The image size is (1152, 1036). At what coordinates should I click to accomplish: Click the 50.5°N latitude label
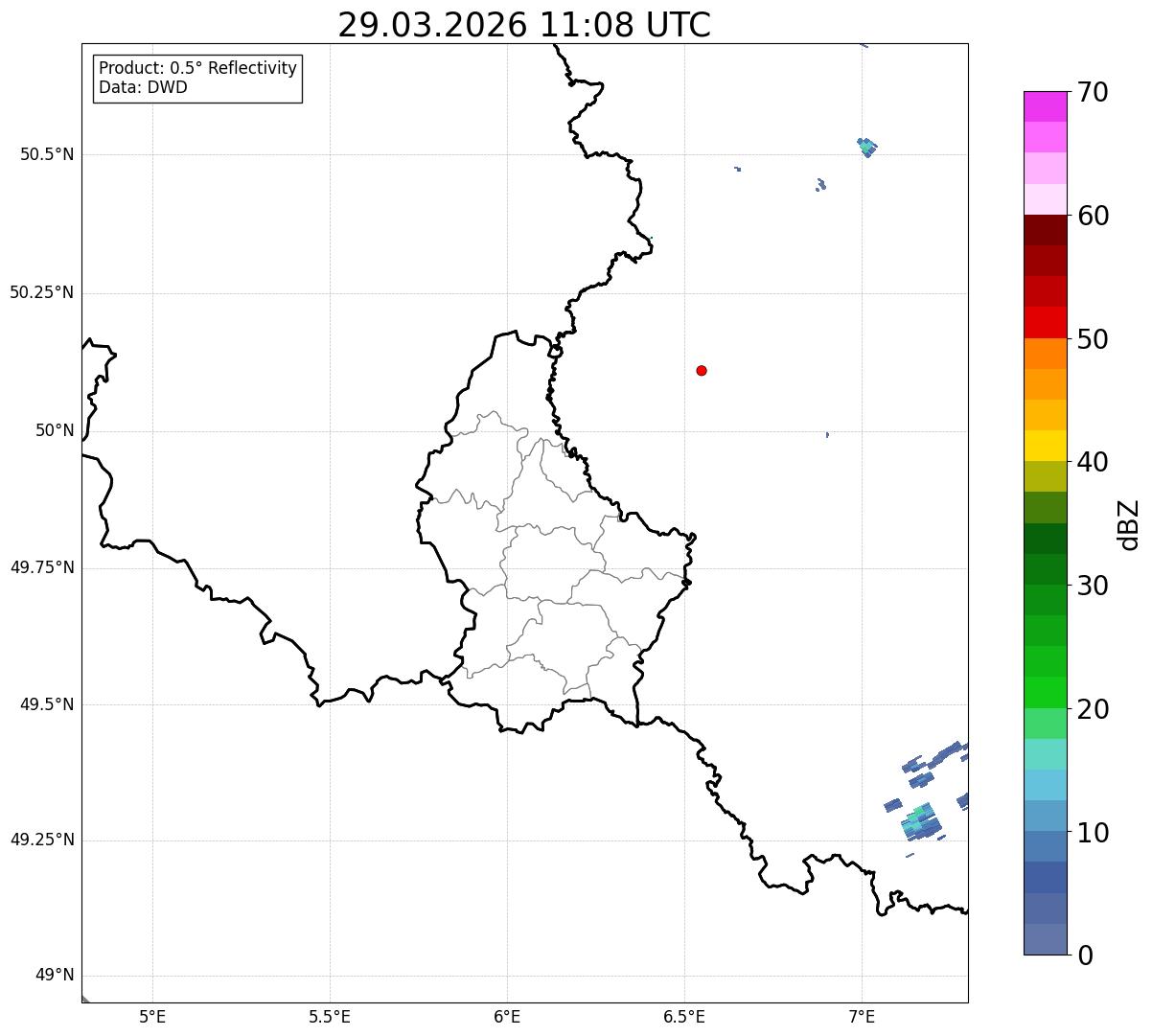pos(47,154)
